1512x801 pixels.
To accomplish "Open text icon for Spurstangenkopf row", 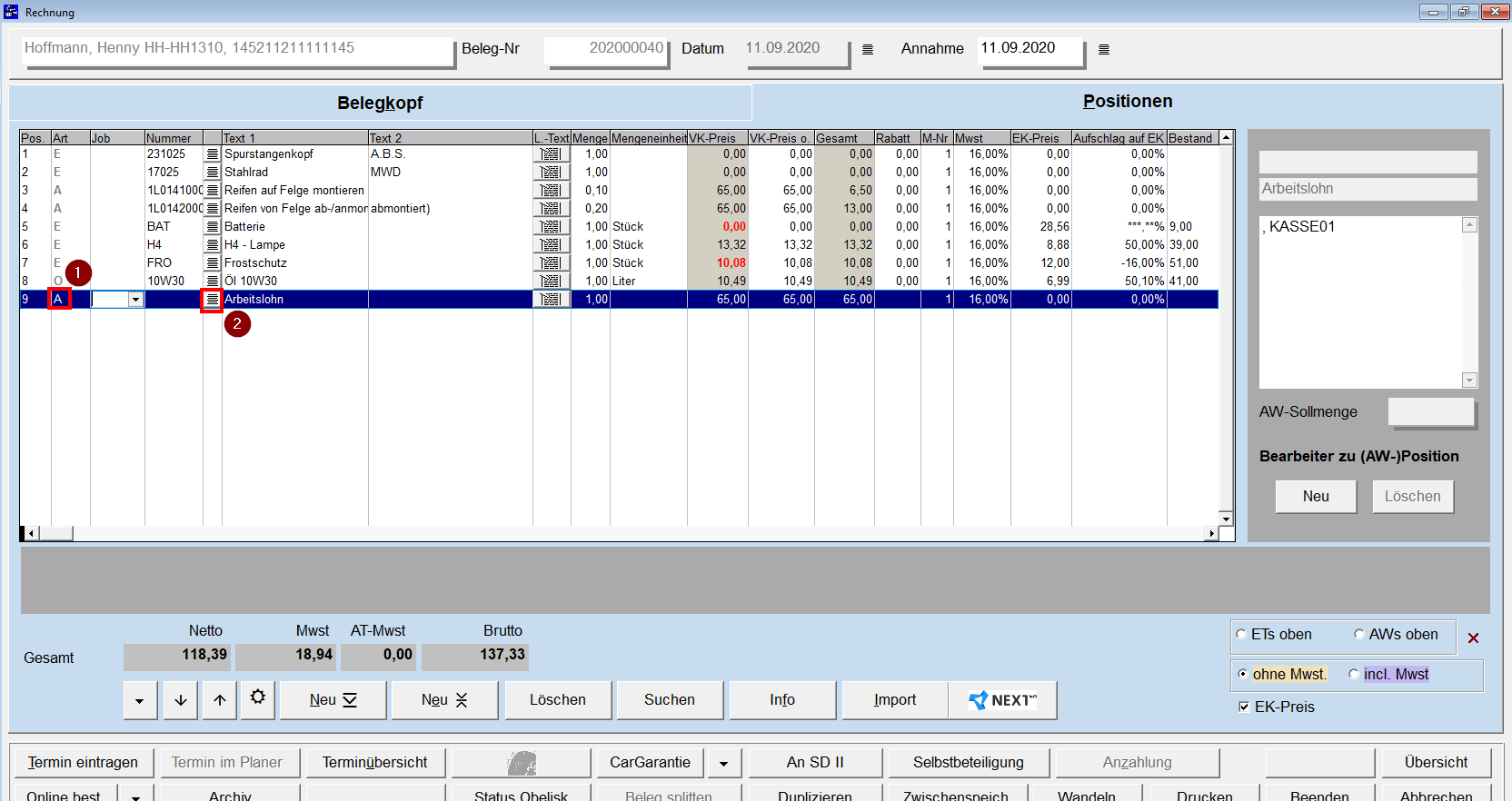I will [x=213, y=154].
